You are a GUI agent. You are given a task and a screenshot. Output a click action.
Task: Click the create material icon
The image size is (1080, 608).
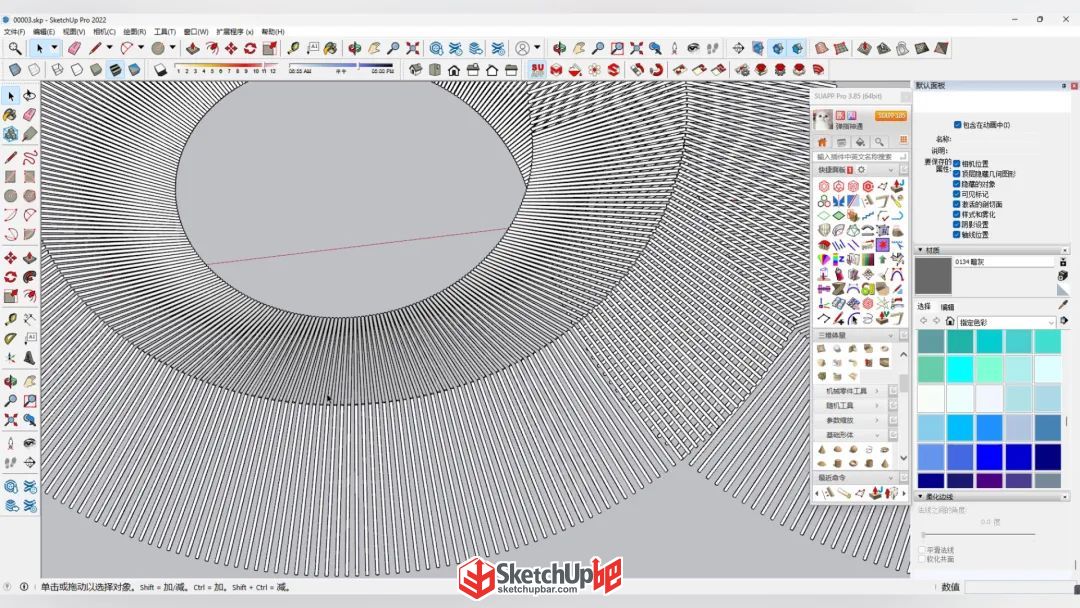(1063, 275)
